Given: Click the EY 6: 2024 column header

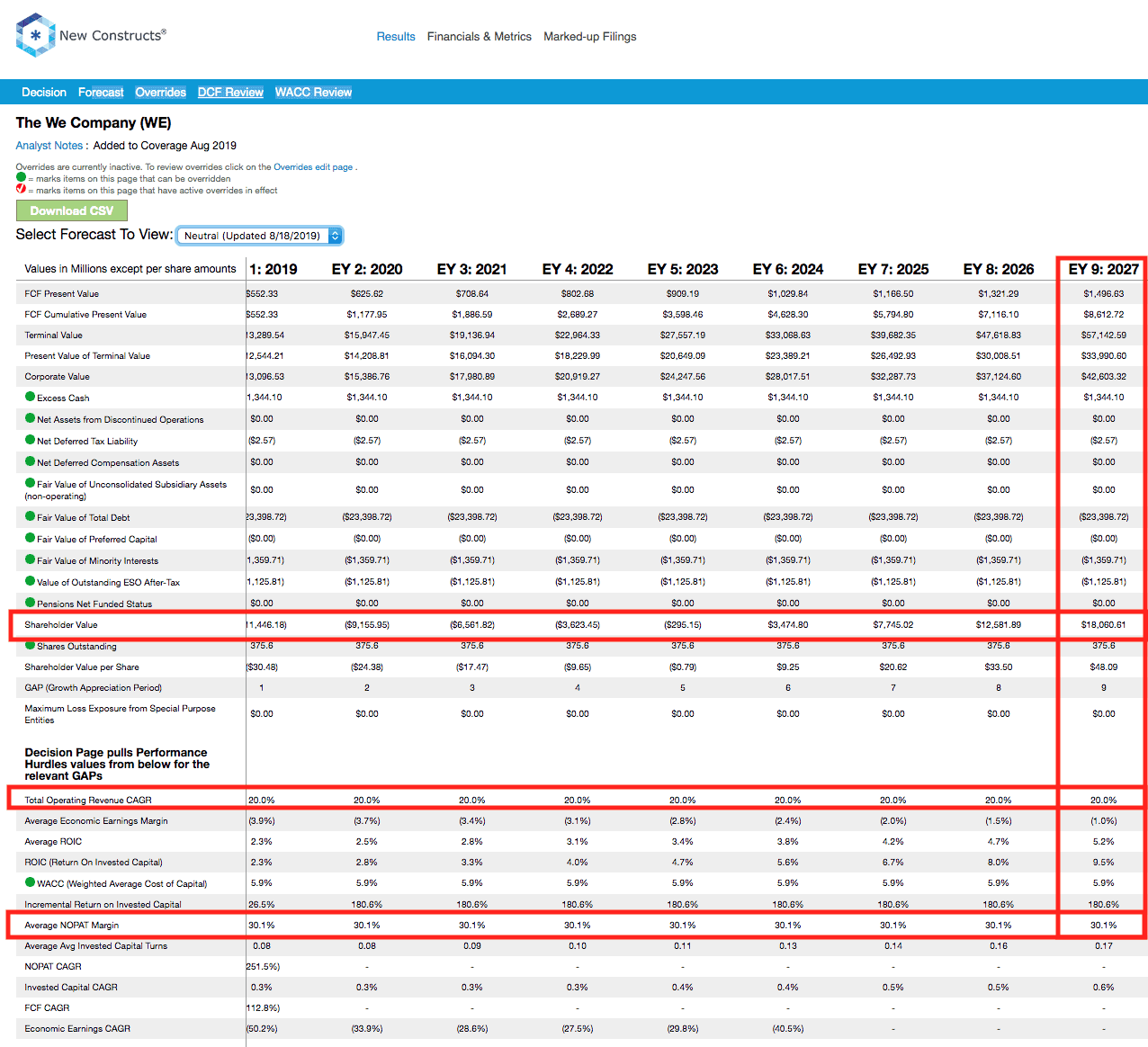Looking at the screenshot, I should (x=788, y=269).
